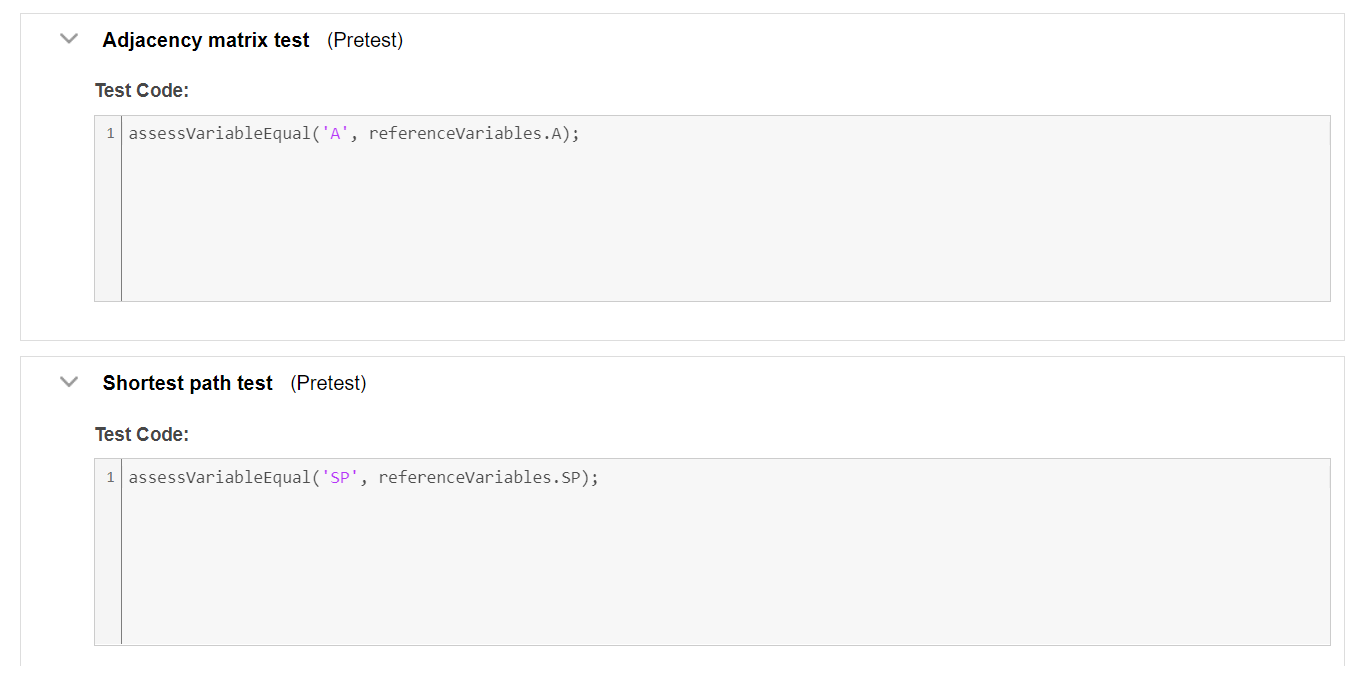
Task: Click the Shortest path test title
Action: coord(188,383)
